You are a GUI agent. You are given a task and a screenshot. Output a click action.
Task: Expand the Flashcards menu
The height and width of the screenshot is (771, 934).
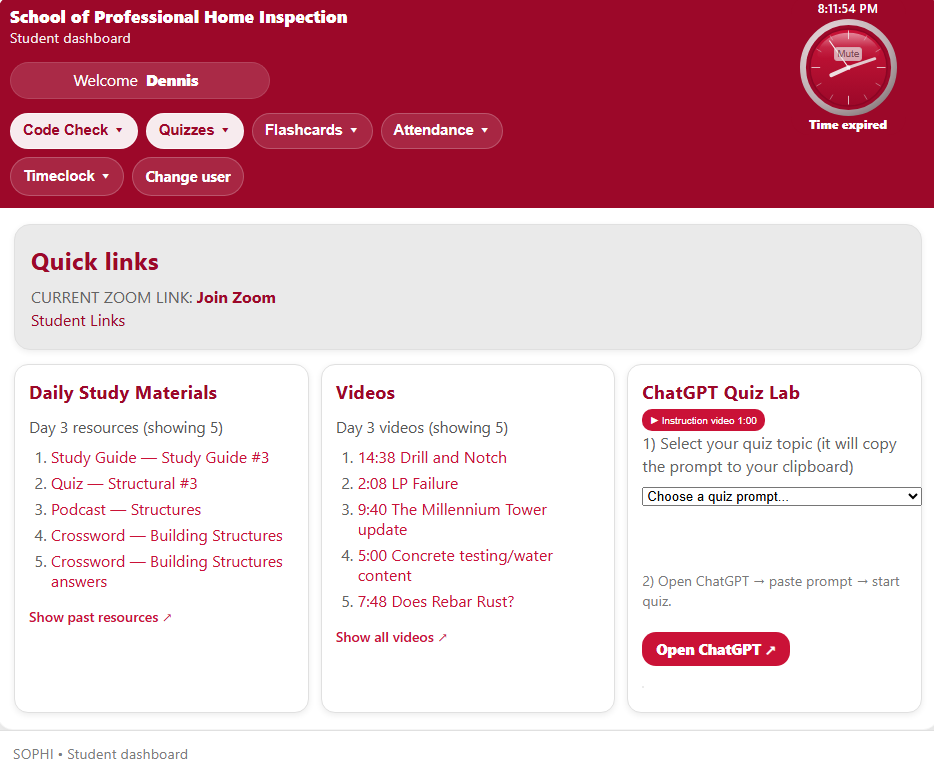311,131
